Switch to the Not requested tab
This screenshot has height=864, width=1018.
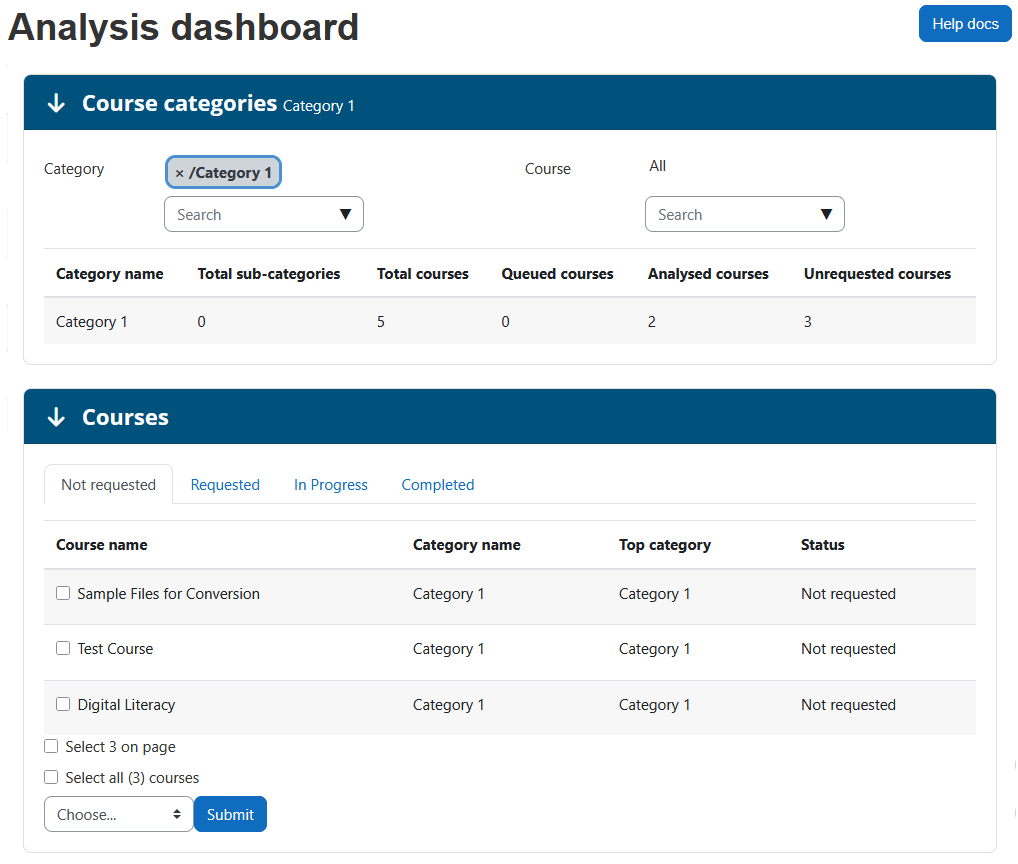[x=108, y=485]
